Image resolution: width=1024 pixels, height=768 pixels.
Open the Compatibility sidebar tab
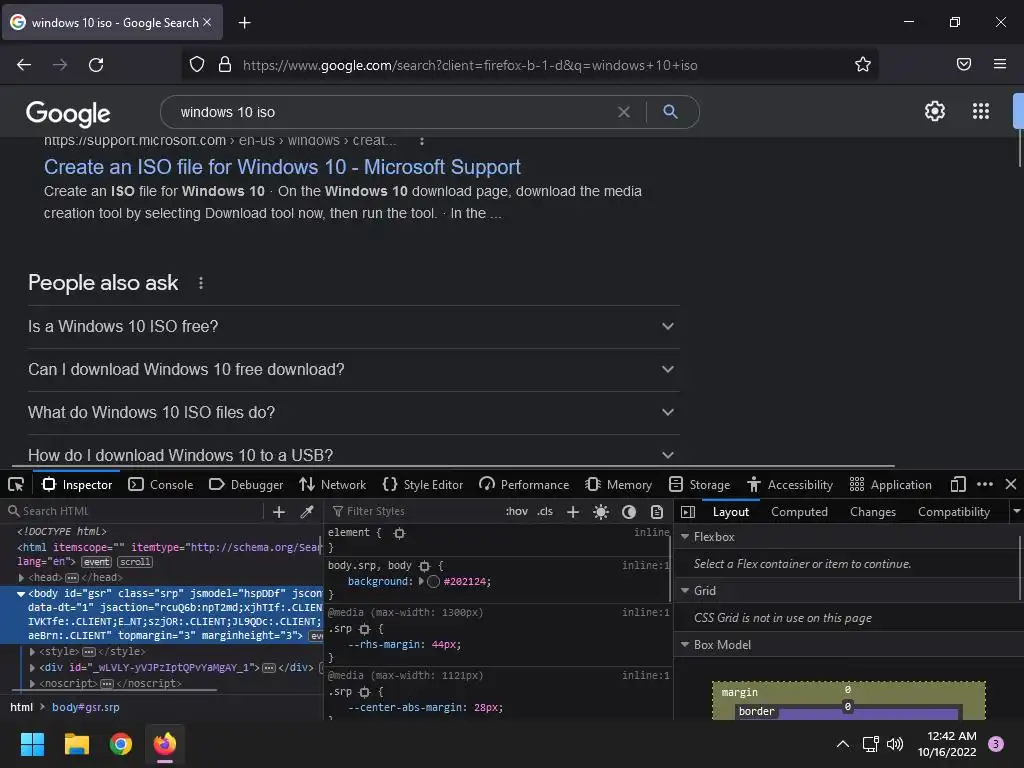(953, 512)
